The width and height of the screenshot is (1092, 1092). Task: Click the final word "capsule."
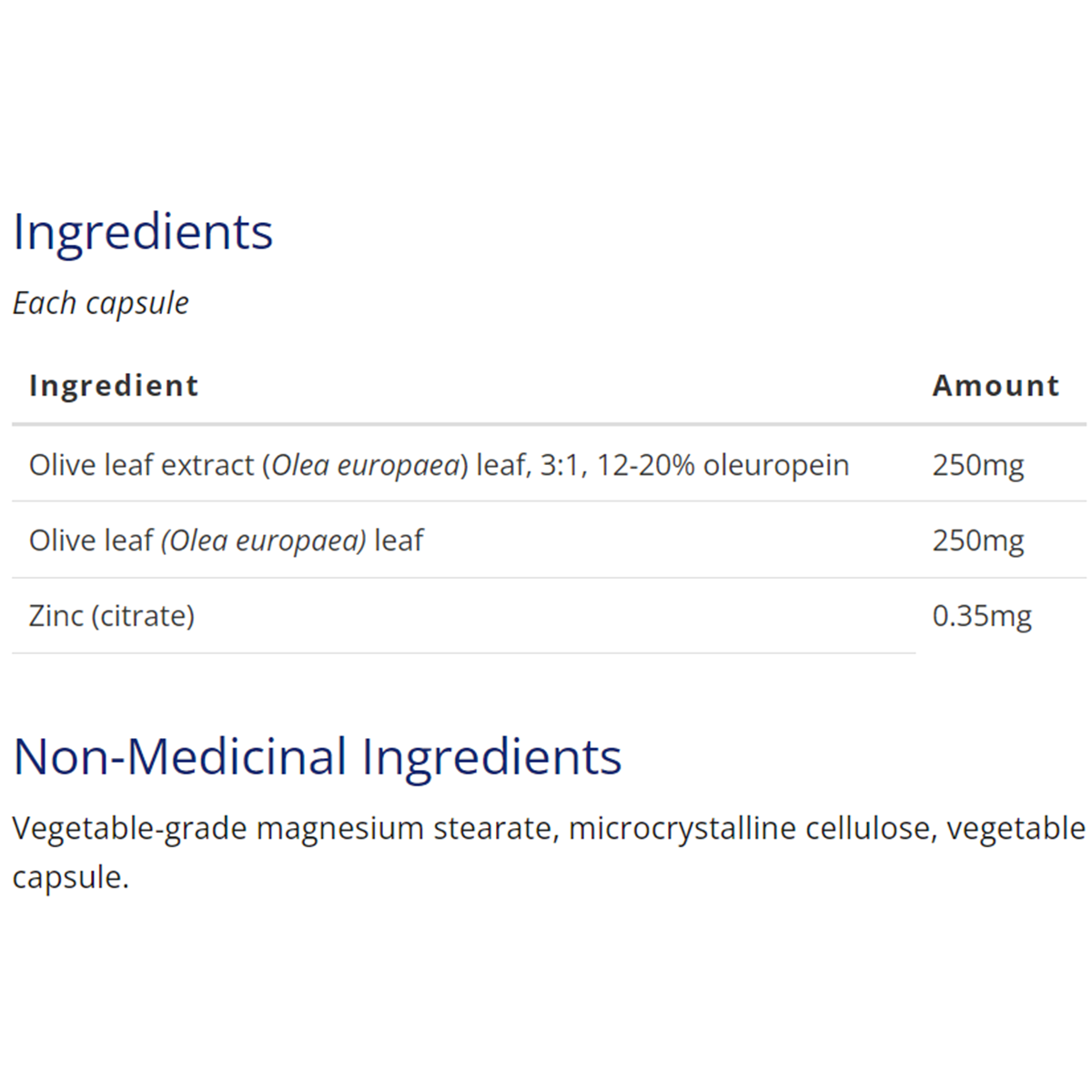tap(70, 877)
